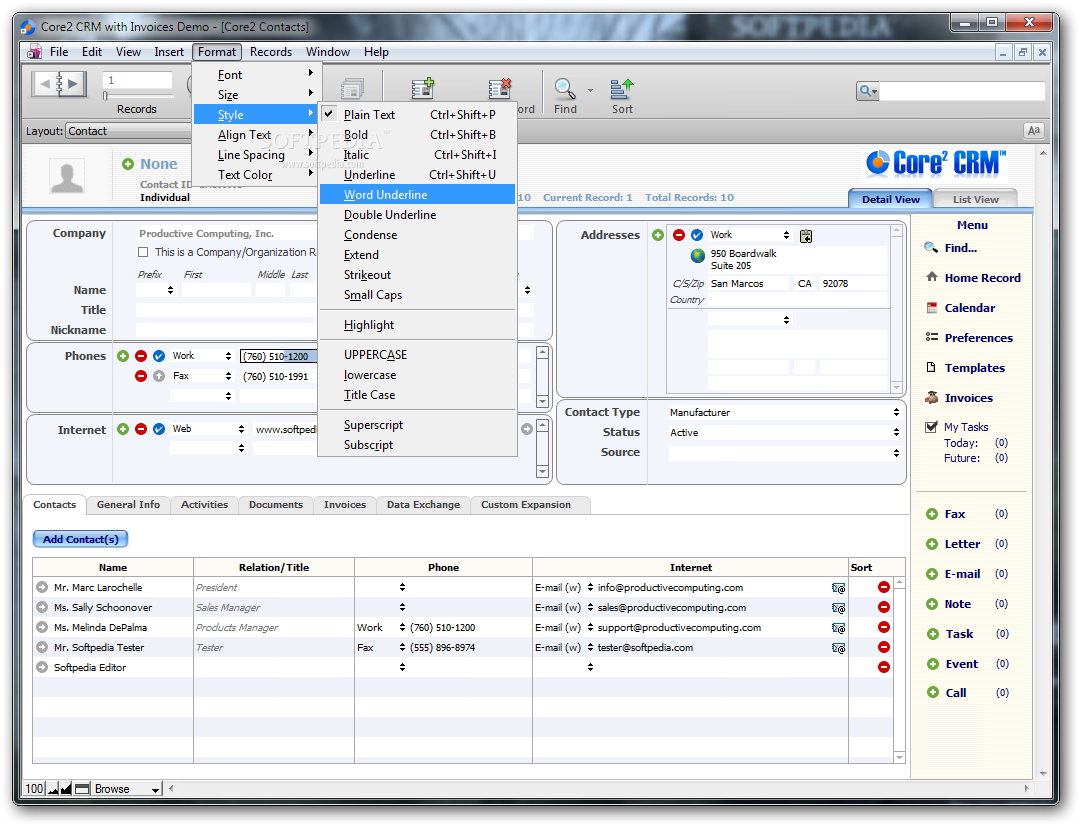Expand the Find toolbar dropdown arrow
Image resolution: width=1080 pixels, height=826 pixels.
(x=590, y=90)
